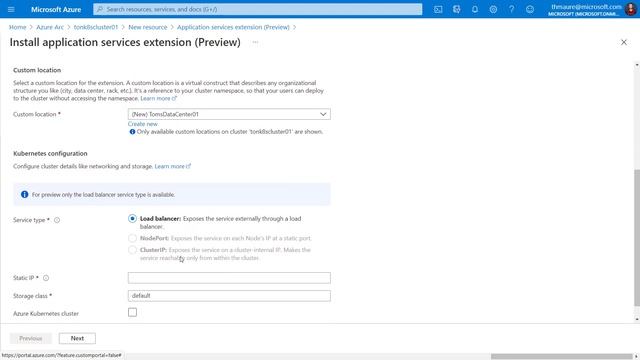Open Cloud Shell from the top bar
The height and width of the screenshot is (360, 640).
(x=438, y=9)
